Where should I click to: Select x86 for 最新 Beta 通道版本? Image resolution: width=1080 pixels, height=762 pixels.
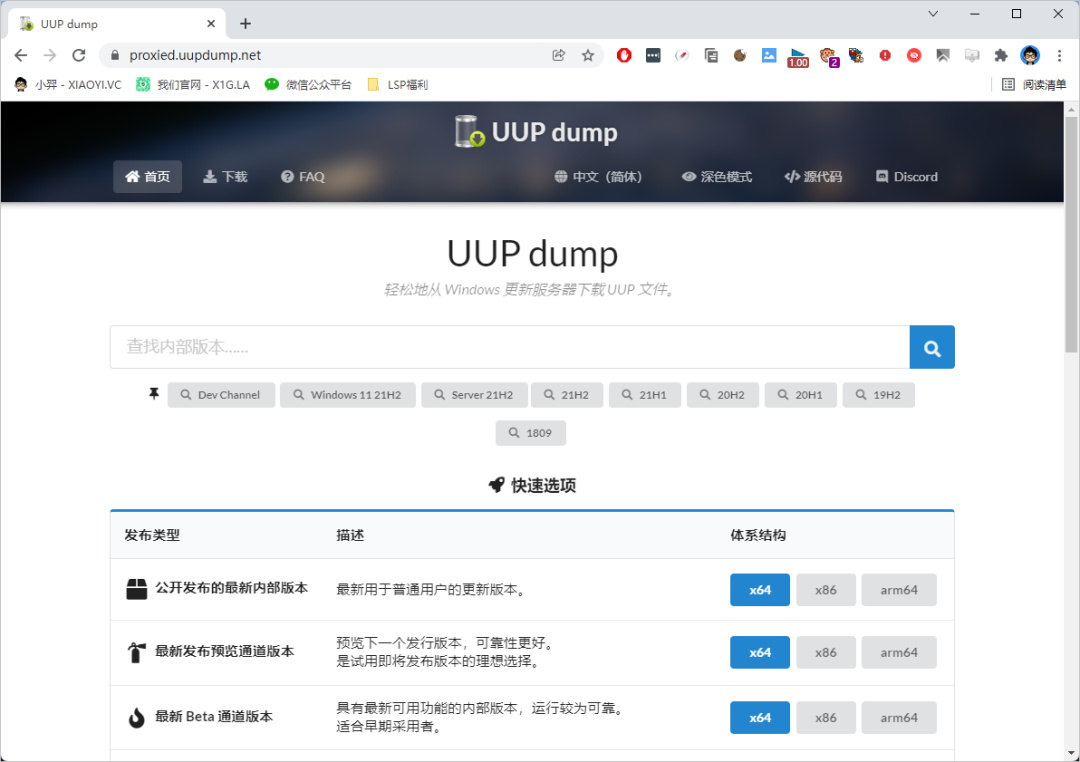click(826, 718)
